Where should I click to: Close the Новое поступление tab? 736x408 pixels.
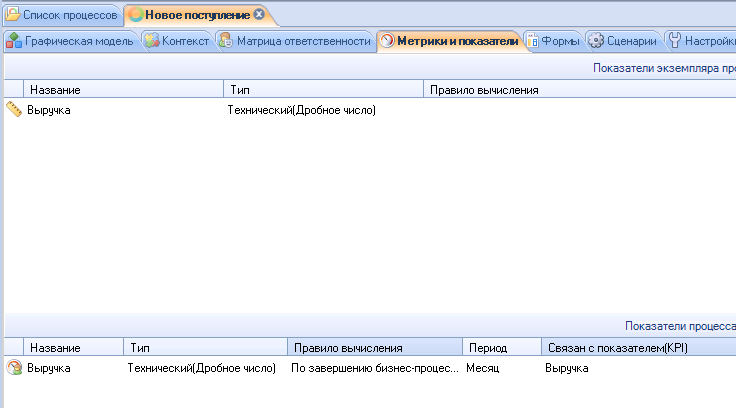(x=259, y=15)
